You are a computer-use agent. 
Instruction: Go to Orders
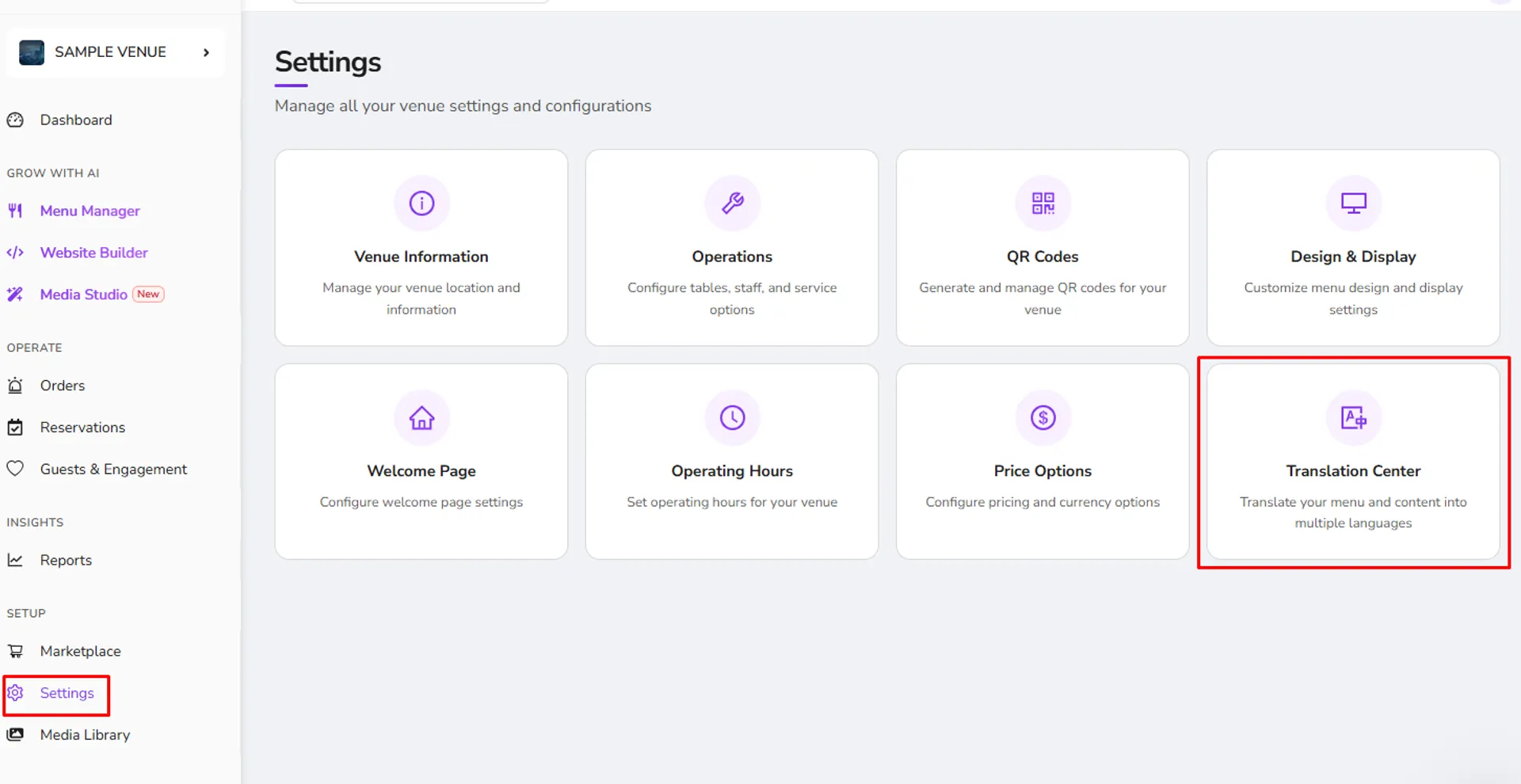click(x=63, y=386)
